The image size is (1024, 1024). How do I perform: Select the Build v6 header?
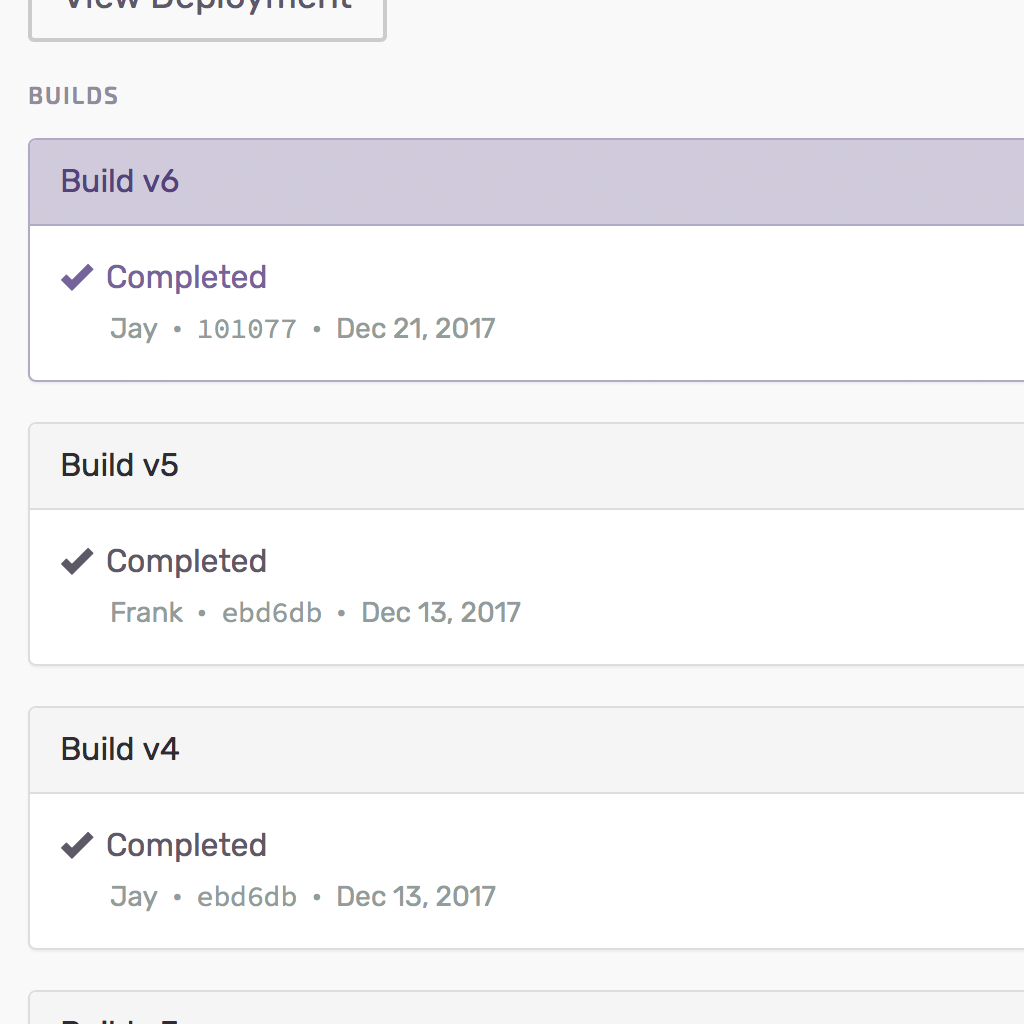(x=526, y=182)
